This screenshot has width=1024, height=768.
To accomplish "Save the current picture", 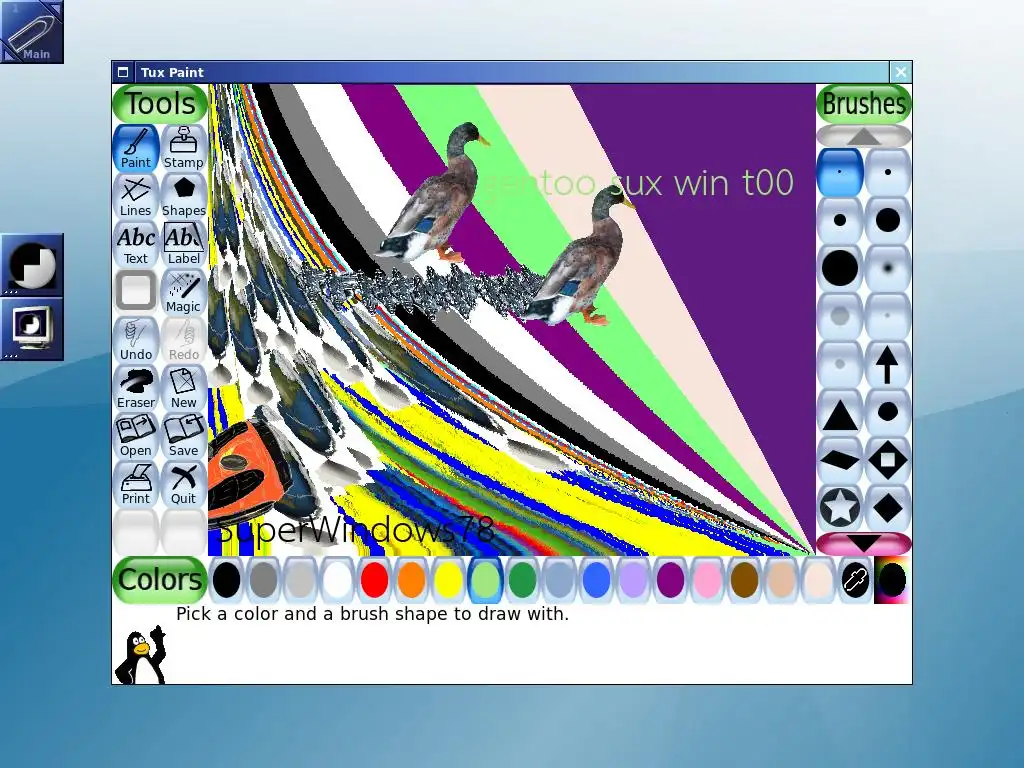I will click(184, 436).
